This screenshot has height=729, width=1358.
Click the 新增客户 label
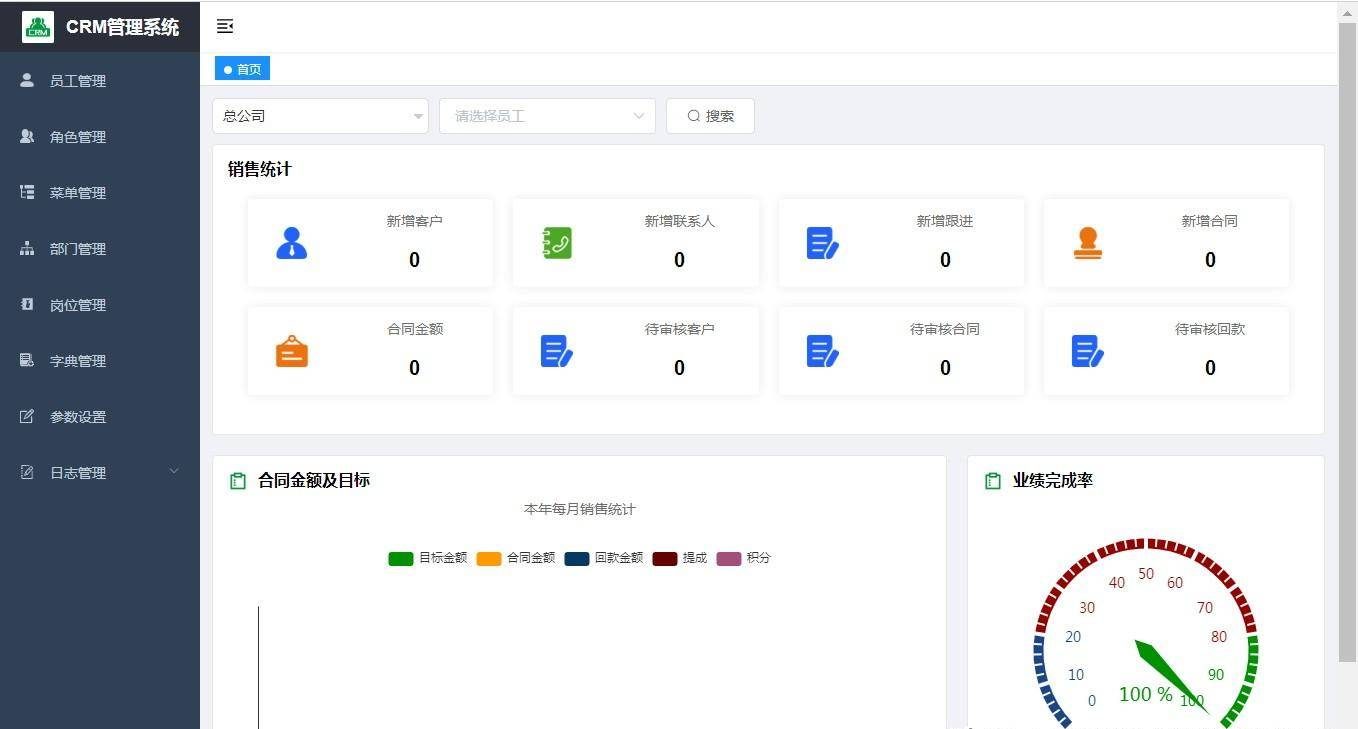click(x=414, y=221)
